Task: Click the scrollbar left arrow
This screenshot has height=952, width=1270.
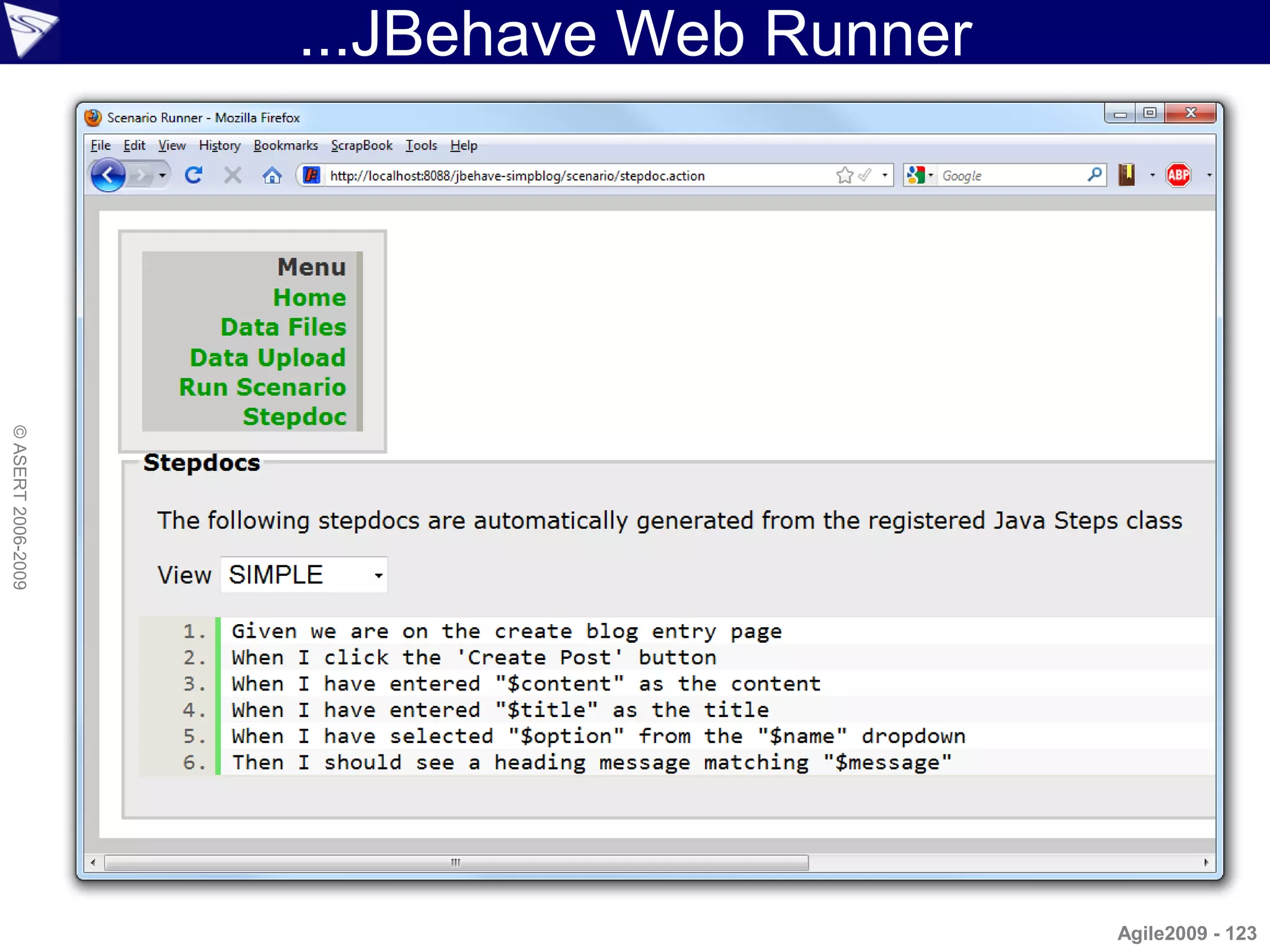Action: [x=93, y=862]
